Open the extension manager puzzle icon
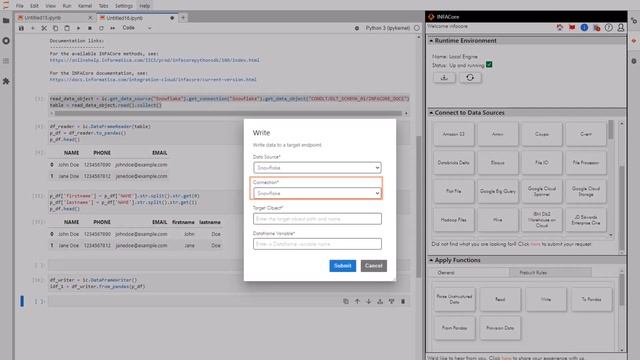 point(6,81)
